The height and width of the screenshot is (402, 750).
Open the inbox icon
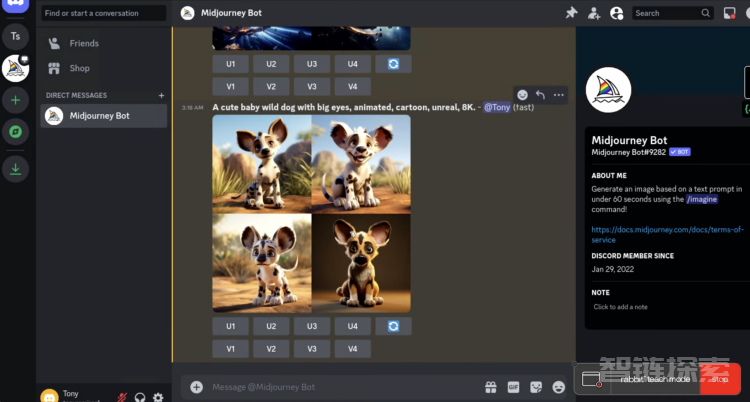point(729,13)
